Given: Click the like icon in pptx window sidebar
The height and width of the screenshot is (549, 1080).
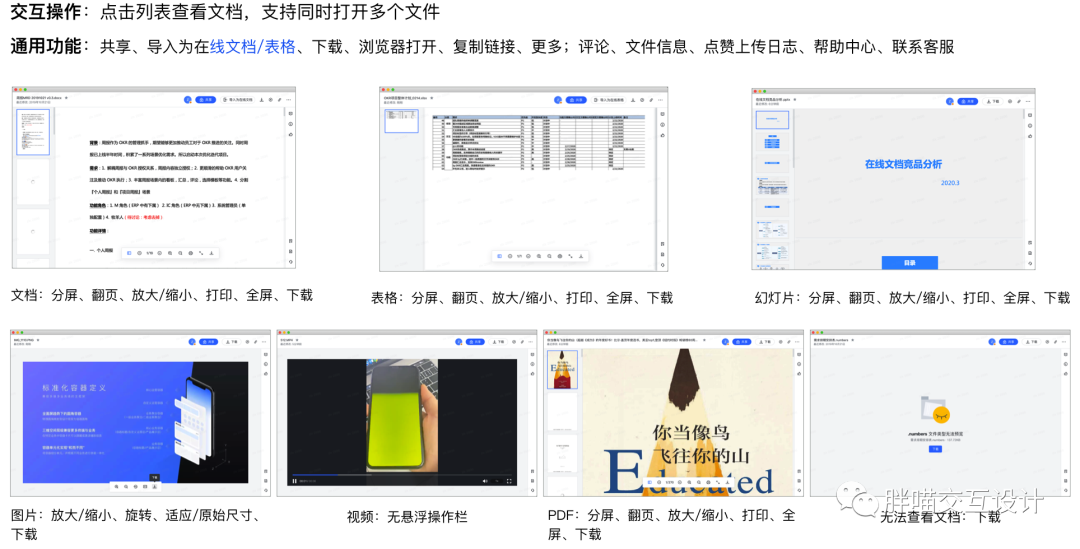Looking at the screenshot, I should coord(1030,136).
